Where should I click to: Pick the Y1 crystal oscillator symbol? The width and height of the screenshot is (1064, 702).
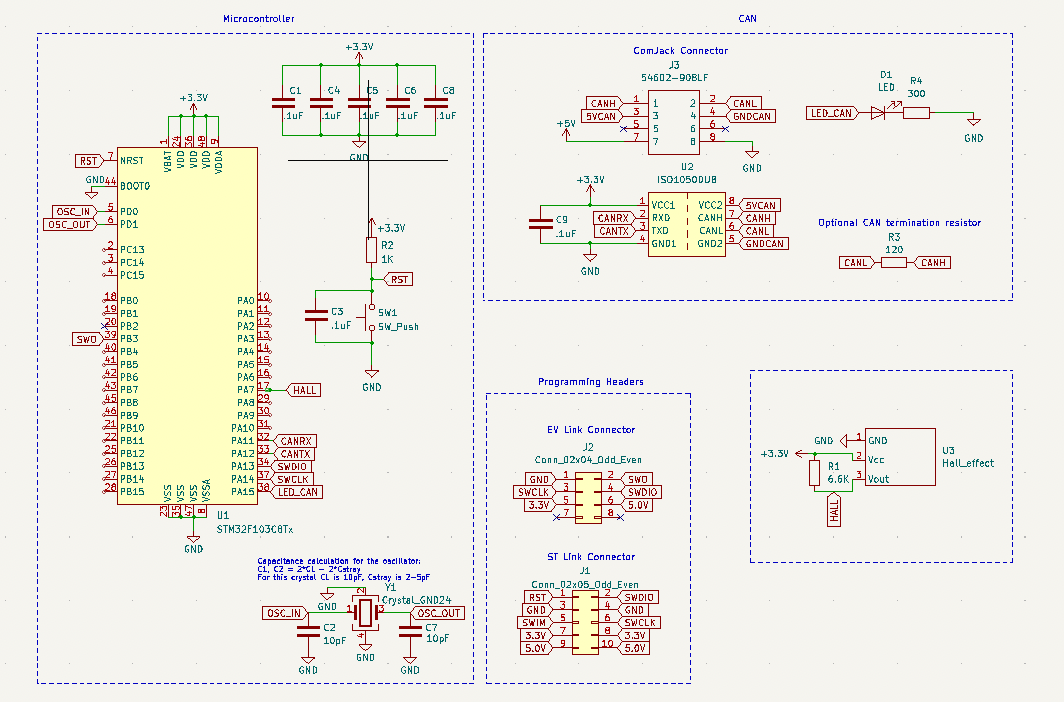point(365,612)
